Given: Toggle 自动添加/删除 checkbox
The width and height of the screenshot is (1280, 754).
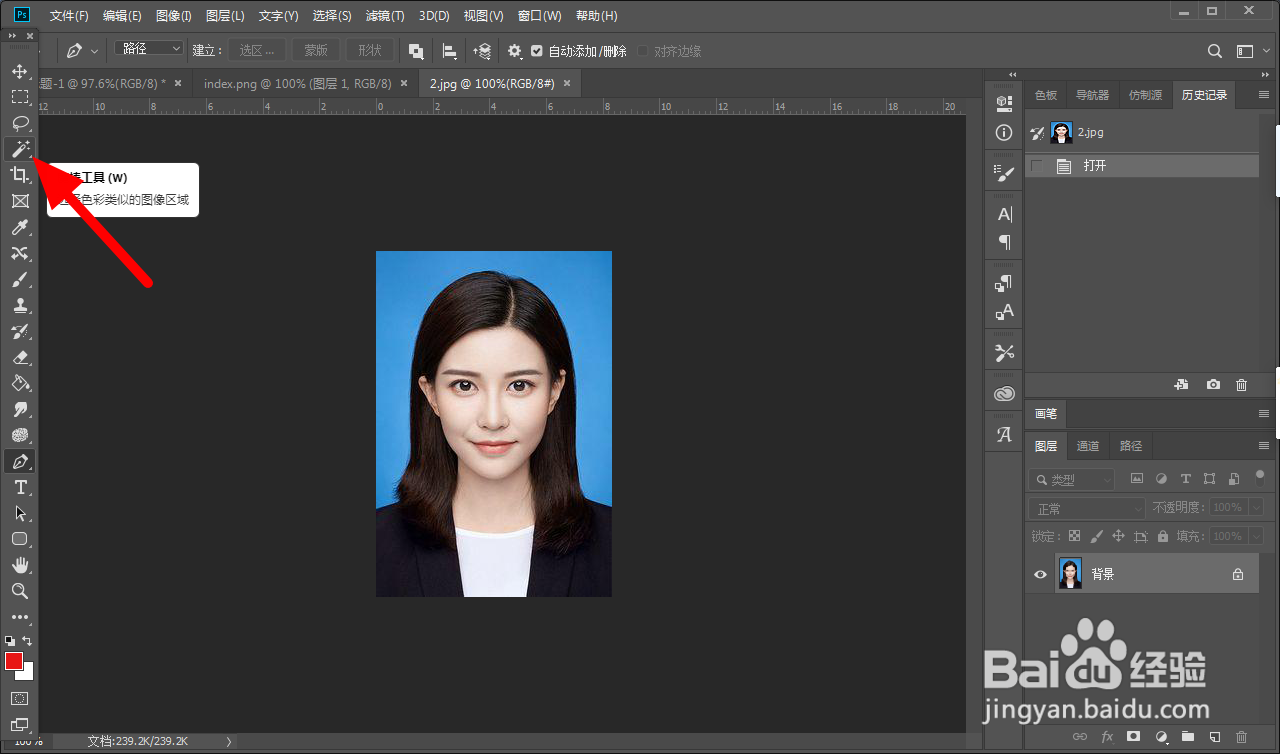Looking at the screenshot, I should [537, 51].
